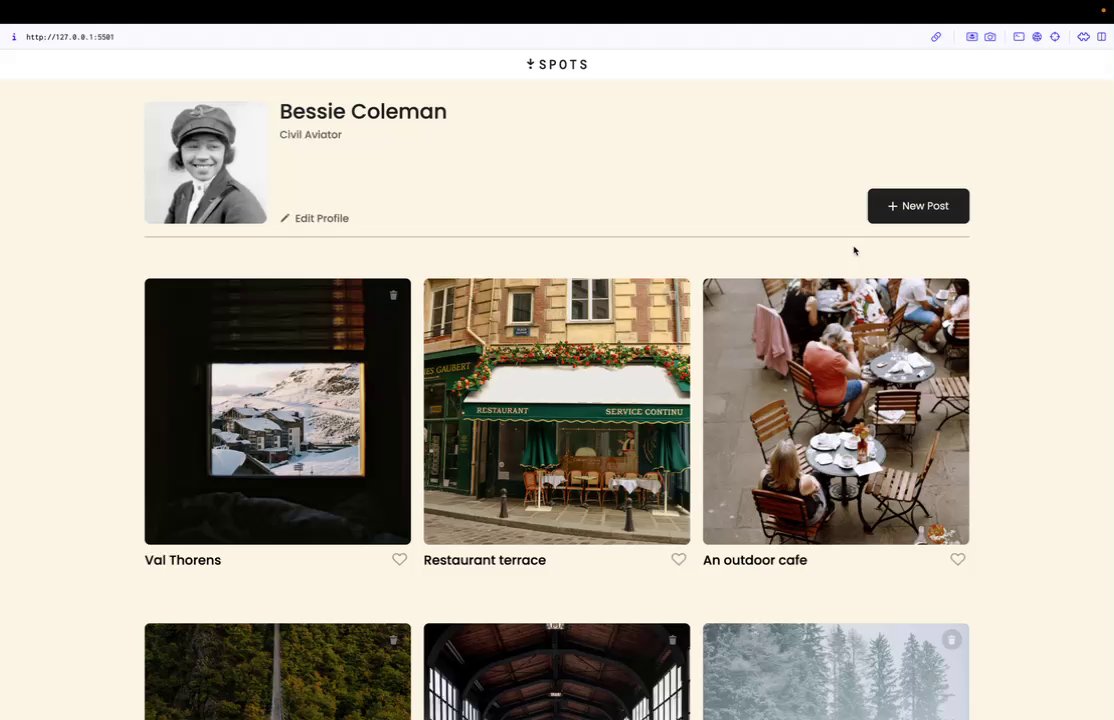
Task: Click the Restaurant terrace card title
Action: [x=485, y=560]
